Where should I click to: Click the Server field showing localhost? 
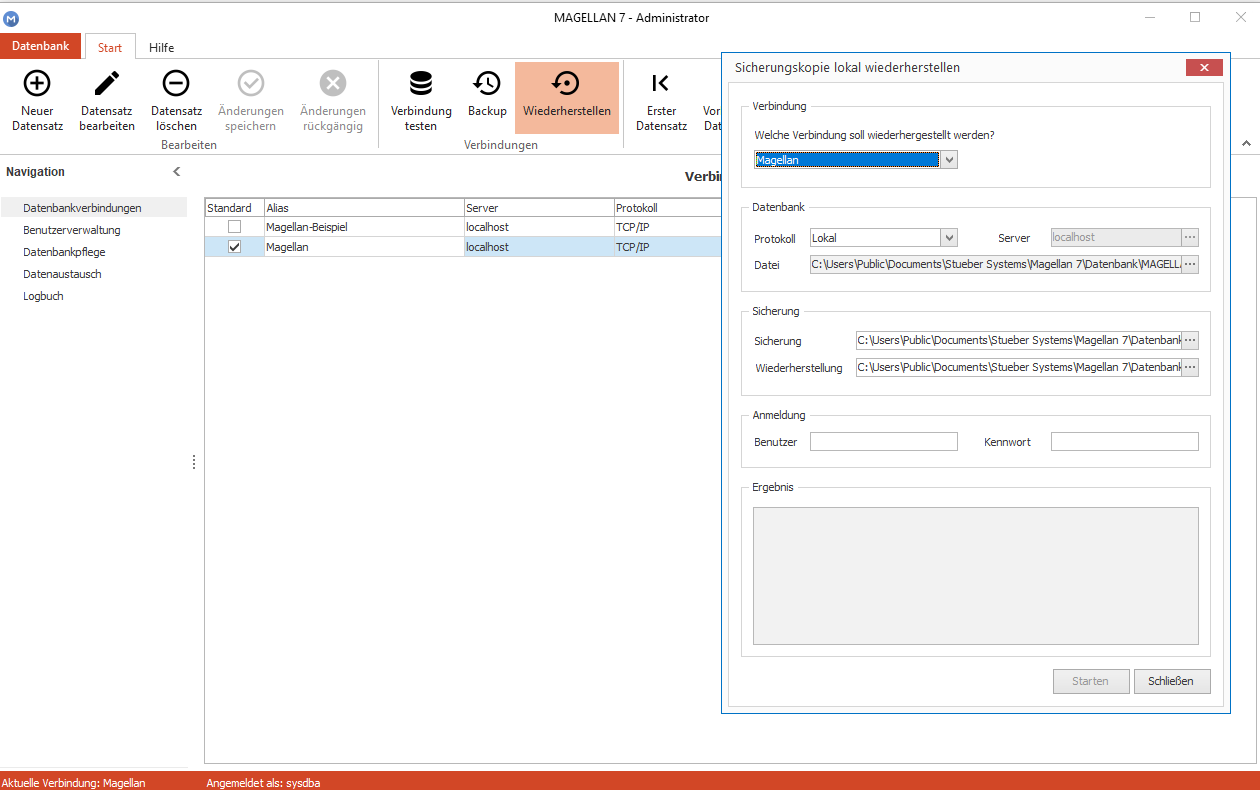1116,238
